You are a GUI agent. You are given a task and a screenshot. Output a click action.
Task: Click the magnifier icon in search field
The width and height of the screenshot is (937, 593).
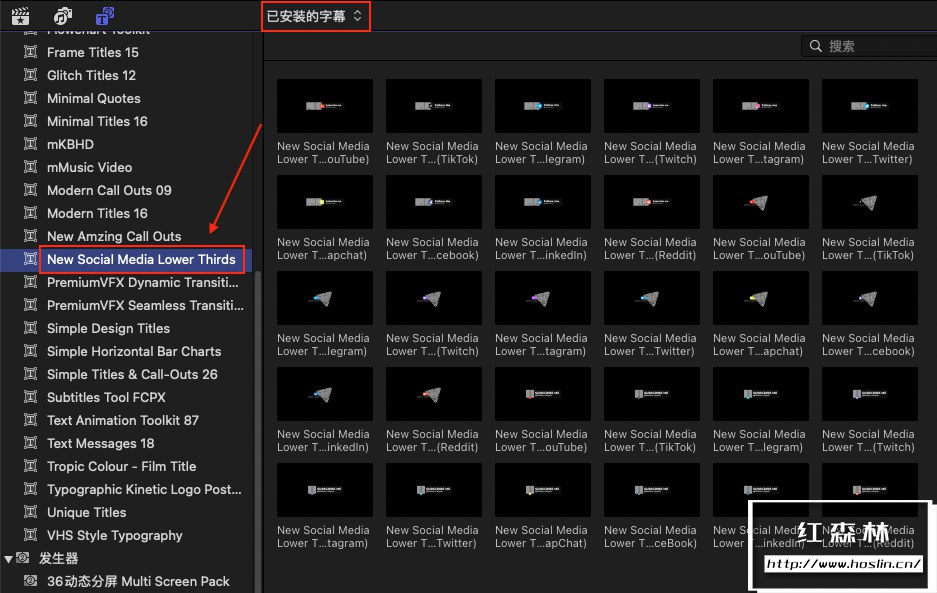[x=816, y=46]
